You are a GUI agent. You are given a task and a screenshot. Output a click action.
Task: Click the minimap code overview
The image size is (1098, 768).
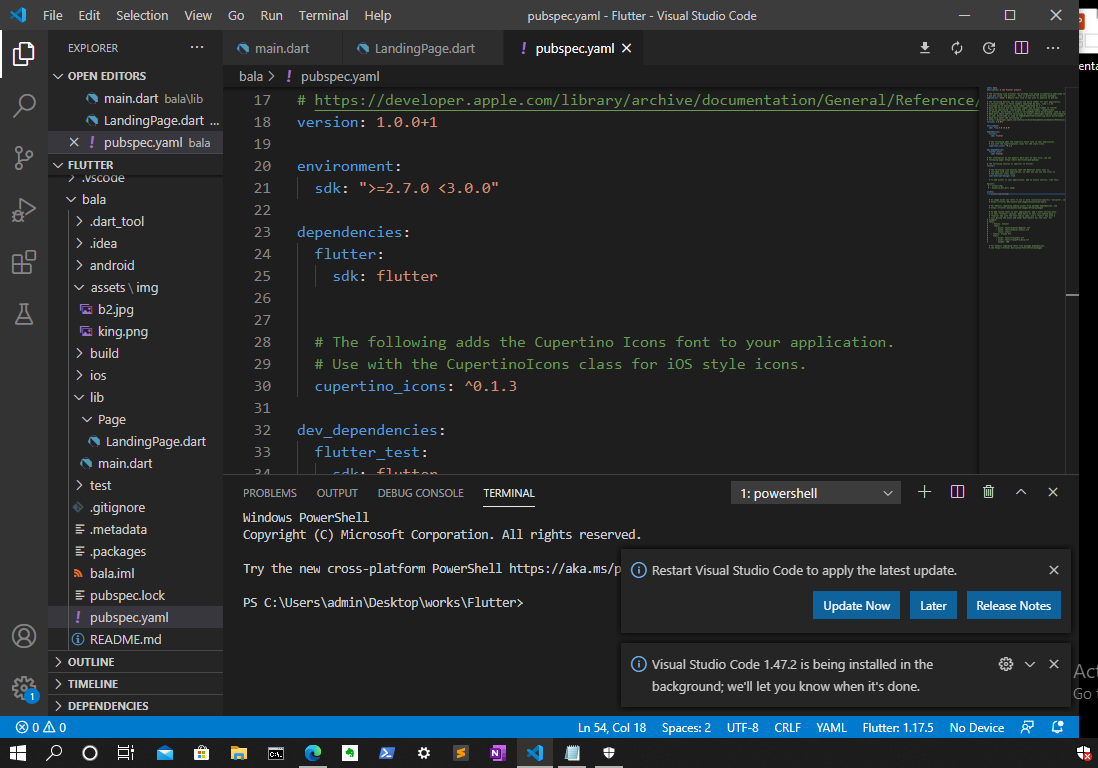[x=1024, y=168]
